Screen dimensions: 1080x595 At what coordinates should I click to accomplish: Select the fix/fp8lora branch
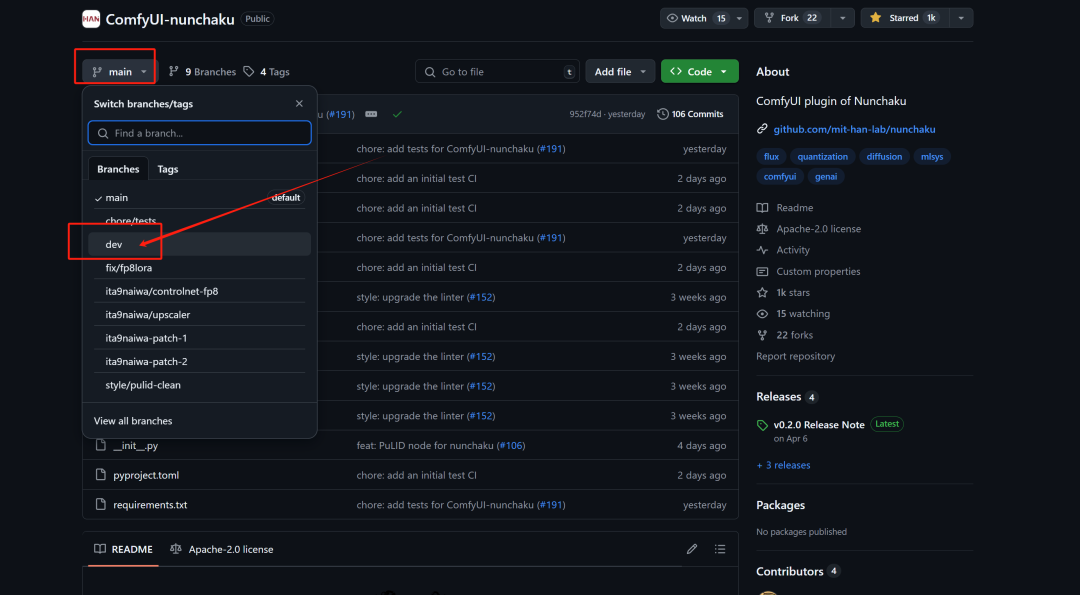(x=200, y=268)
